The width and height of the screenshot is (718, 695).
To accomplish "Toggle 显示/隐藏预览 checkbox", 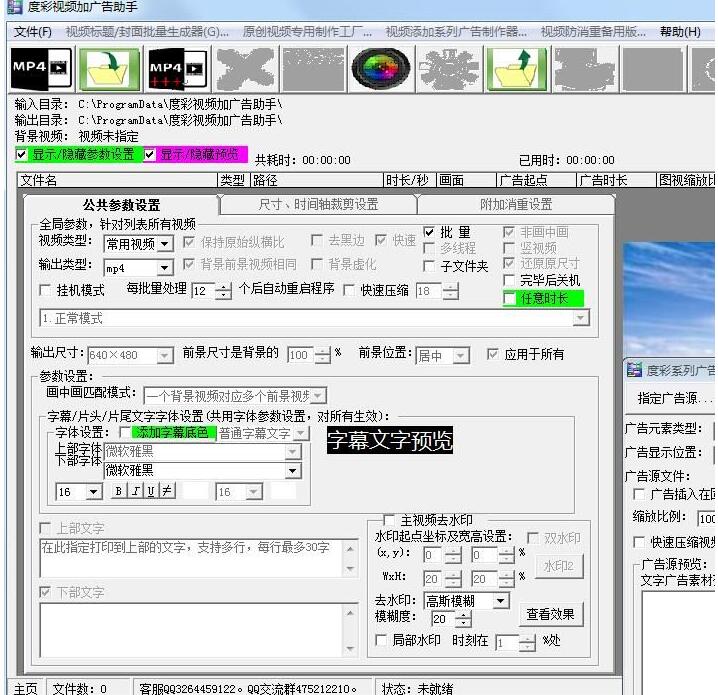I will click(x=149, y=154).
